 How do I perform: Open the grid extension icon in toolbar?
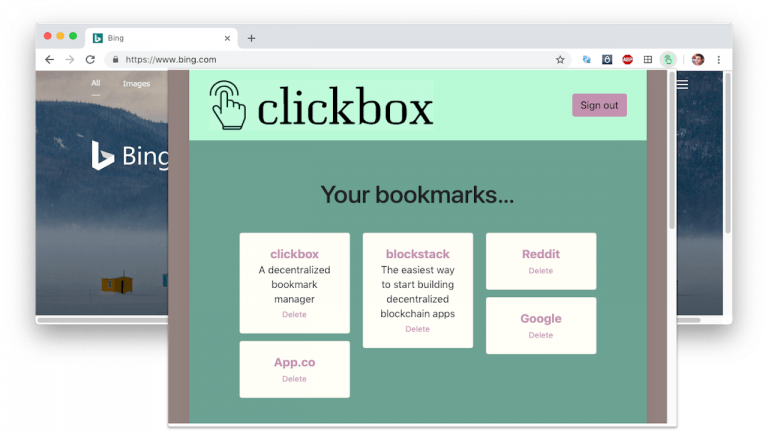pos(648,60)
